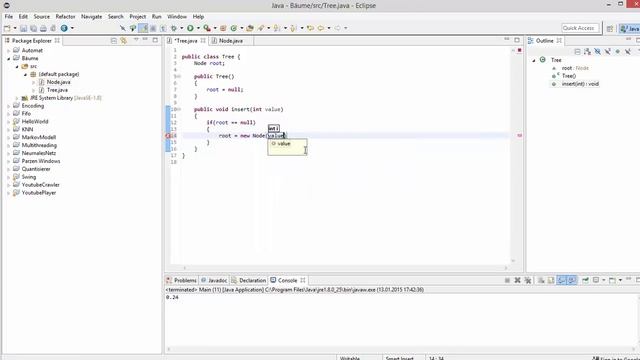Click the green New Java Class icon

234,28
